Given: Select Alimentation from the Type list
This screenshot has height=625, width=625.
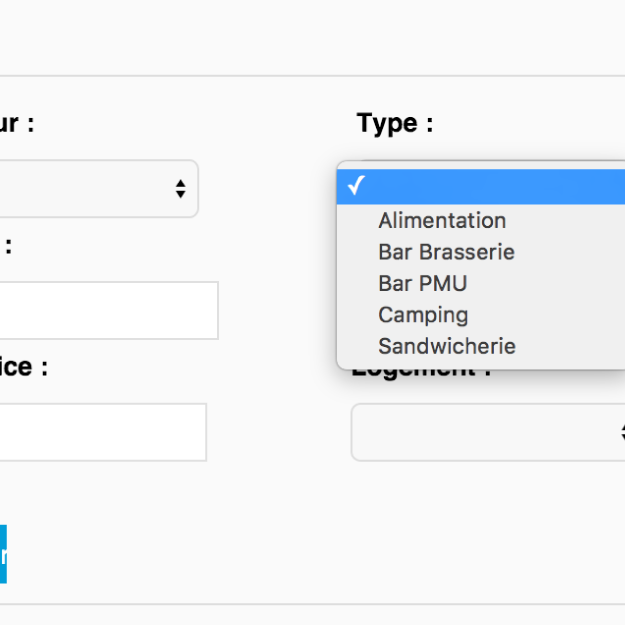Looking at the screenshot, I should click(441, 220).
